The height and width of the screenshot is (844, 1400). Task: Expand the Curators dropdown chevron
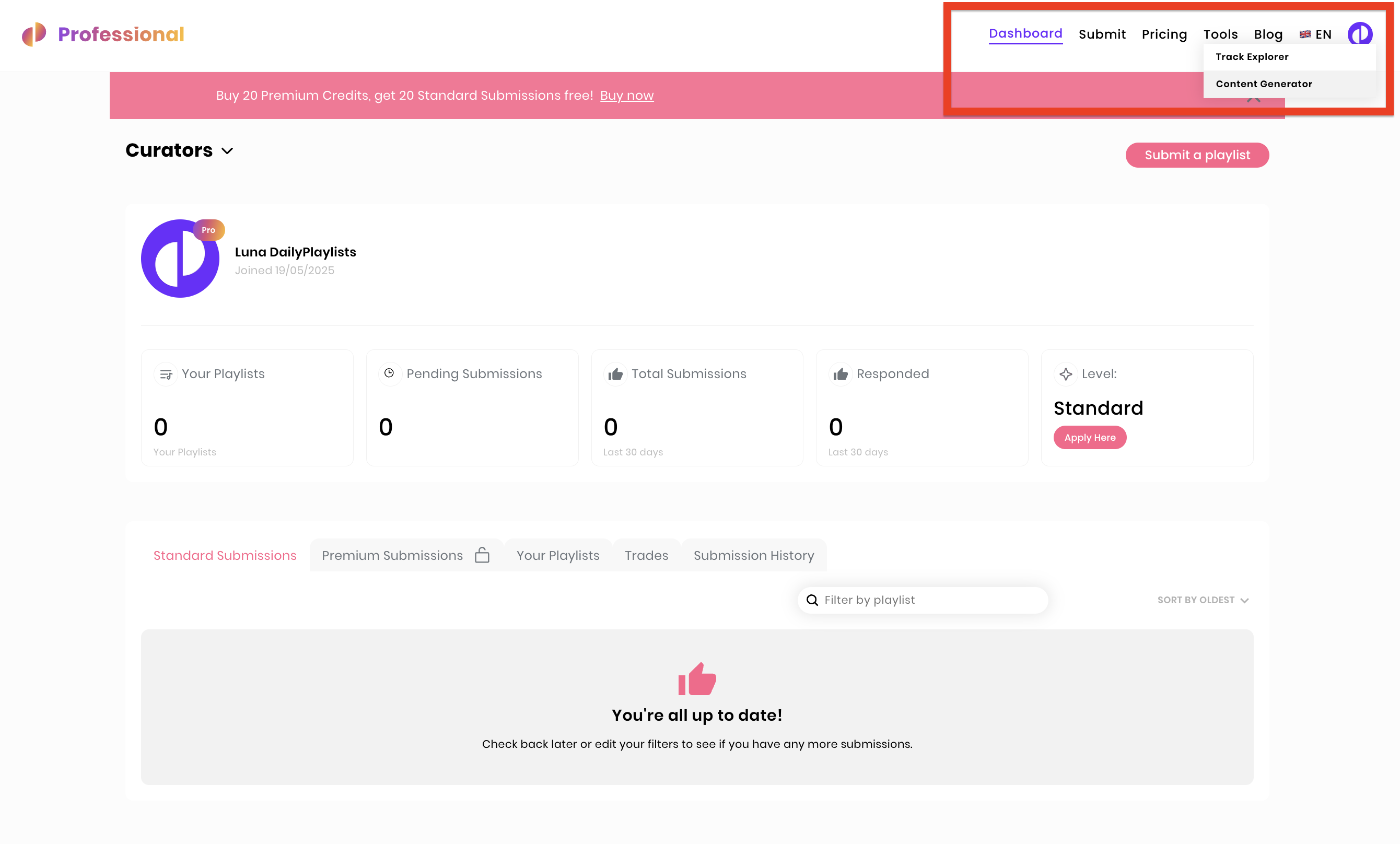coord(227,151)
